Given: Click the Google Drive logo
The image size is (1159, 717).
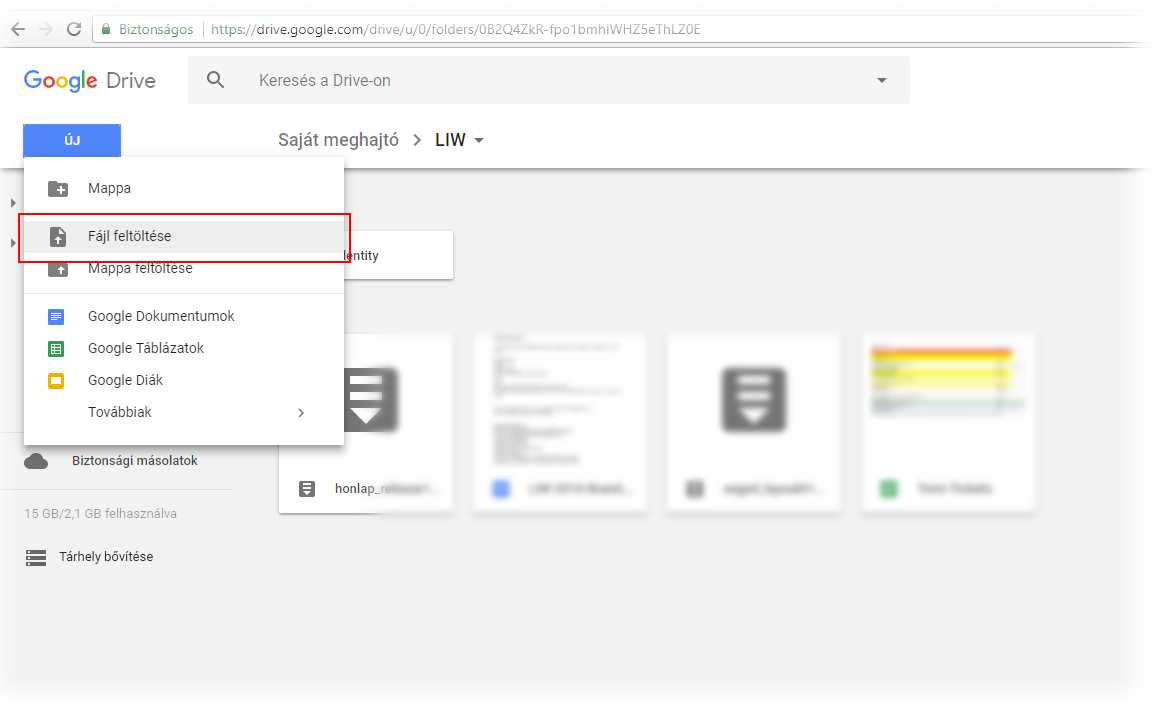Looking at the screenshot, I should click(90, 81).
